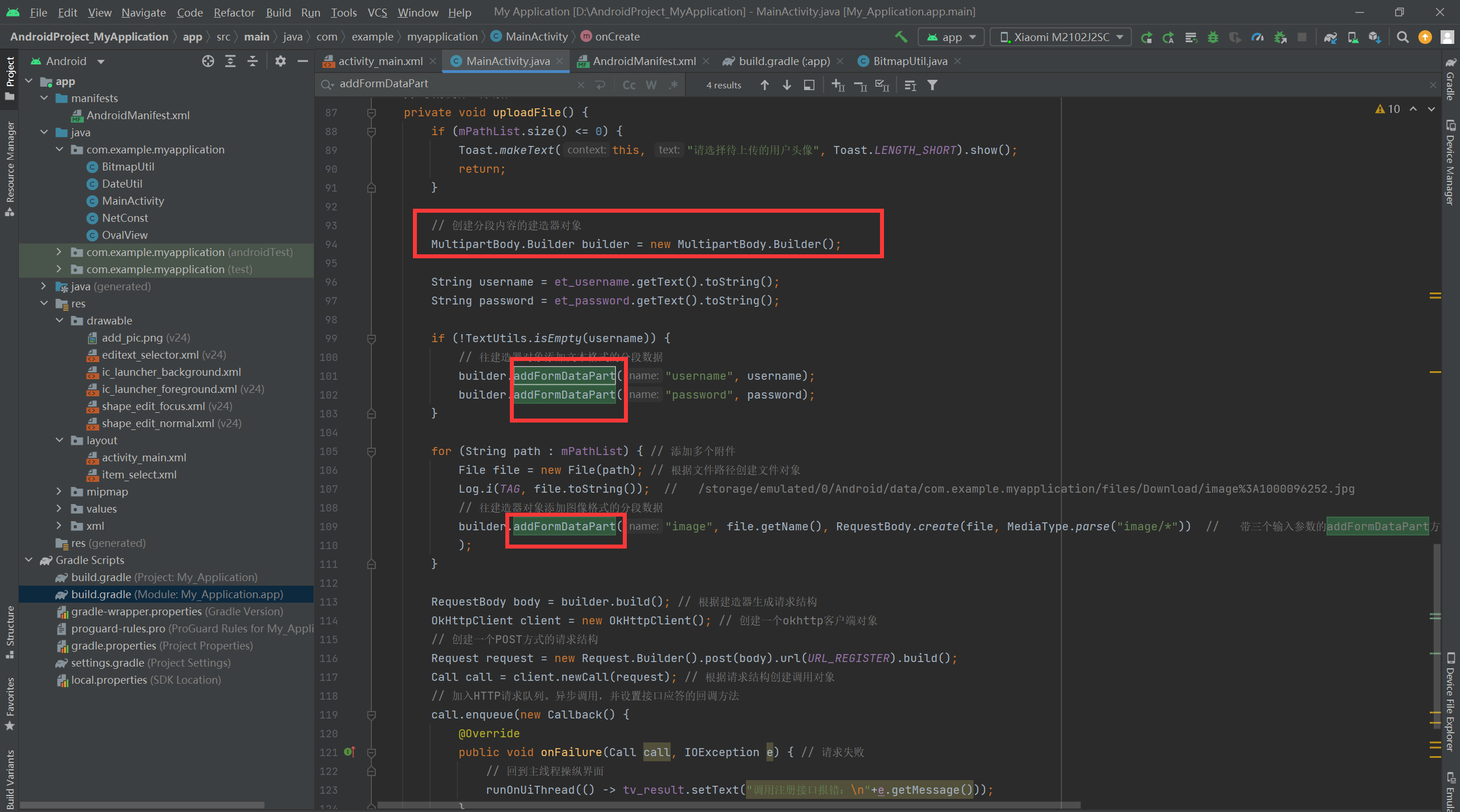Open the Profiler gauge icon
This screenshot has height=812, width=1460.
click(1257, 37)
